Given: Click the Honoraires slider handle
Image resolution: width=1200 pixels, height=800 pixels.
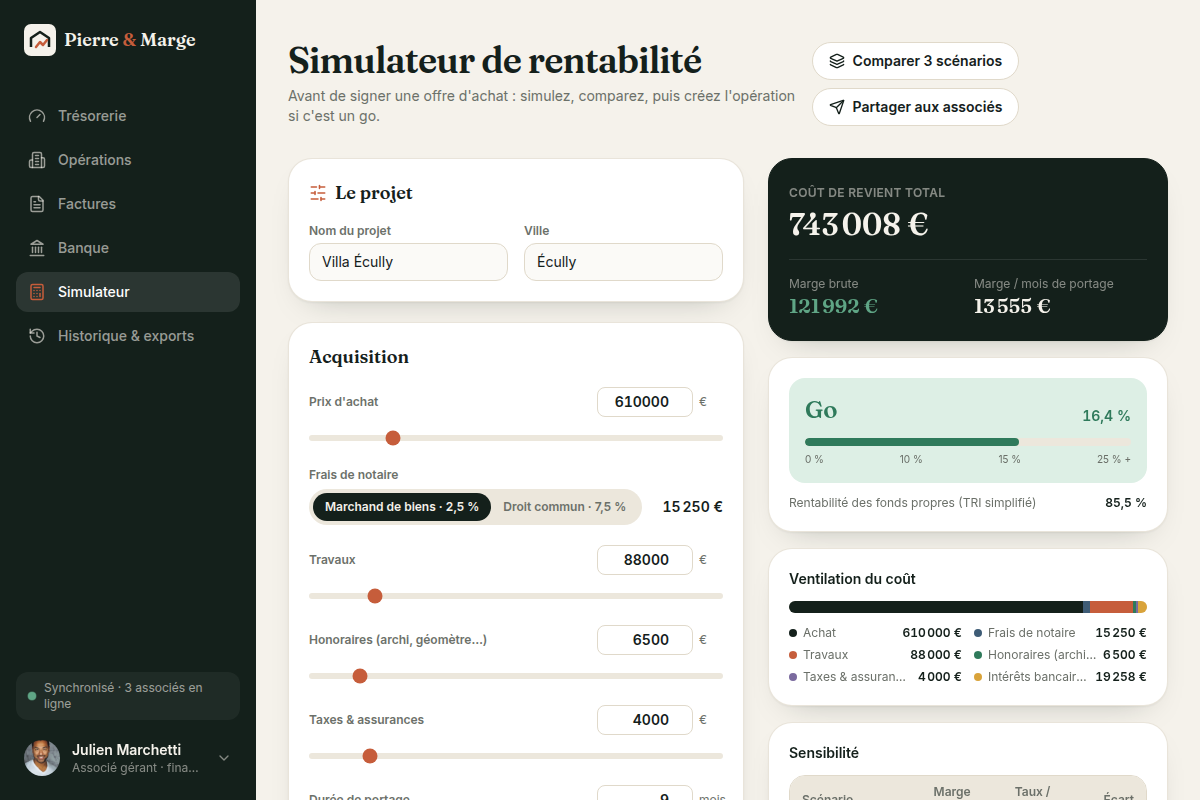Looking at the screenshot, I should (360, 676).
